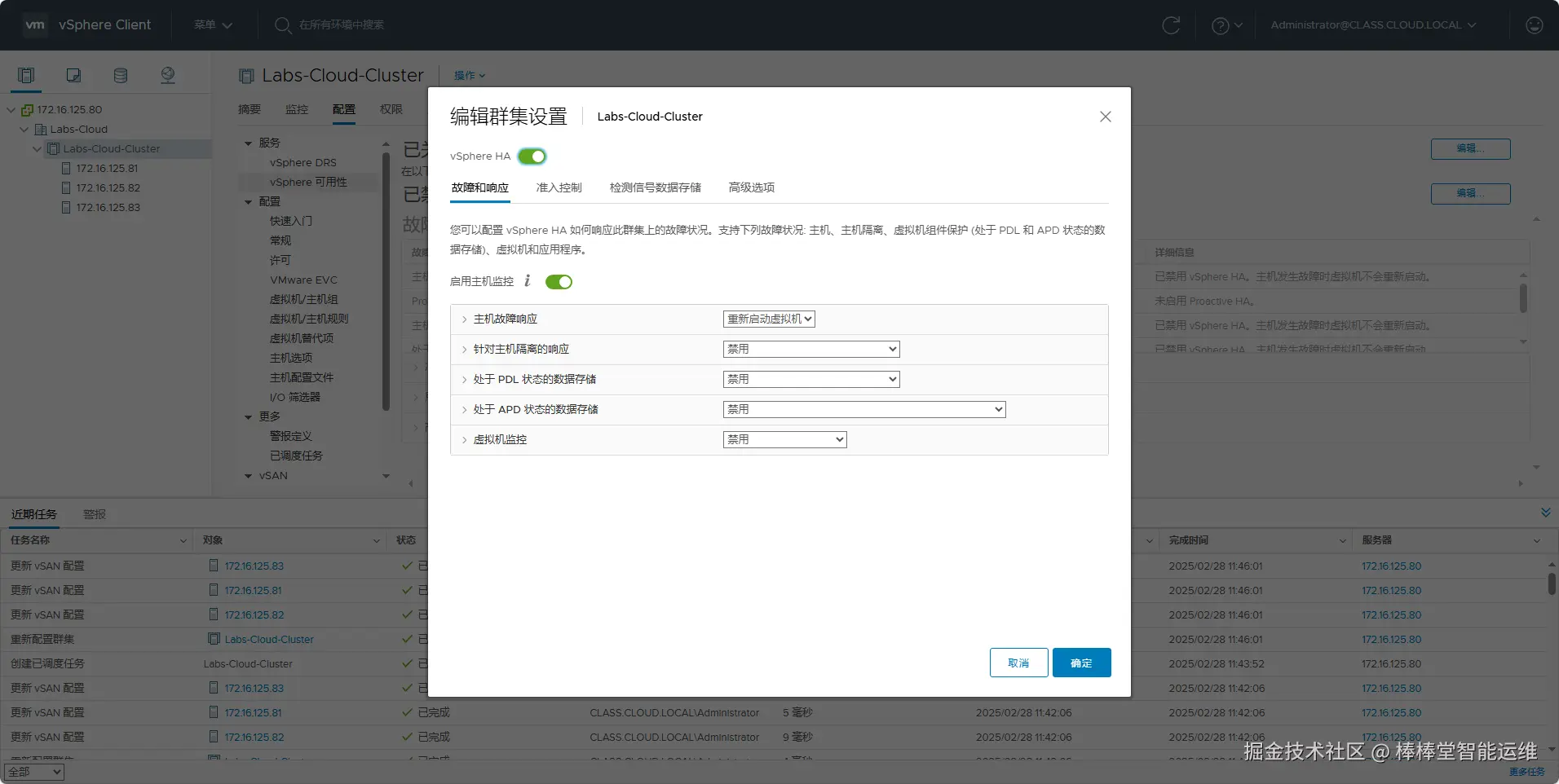This screenshot has height=784, width=1559.
Task: Open the Administrator@CLASS.CLOUD.LOCAL user menu
Action: pyautogui.click(x=1373, y=25)
